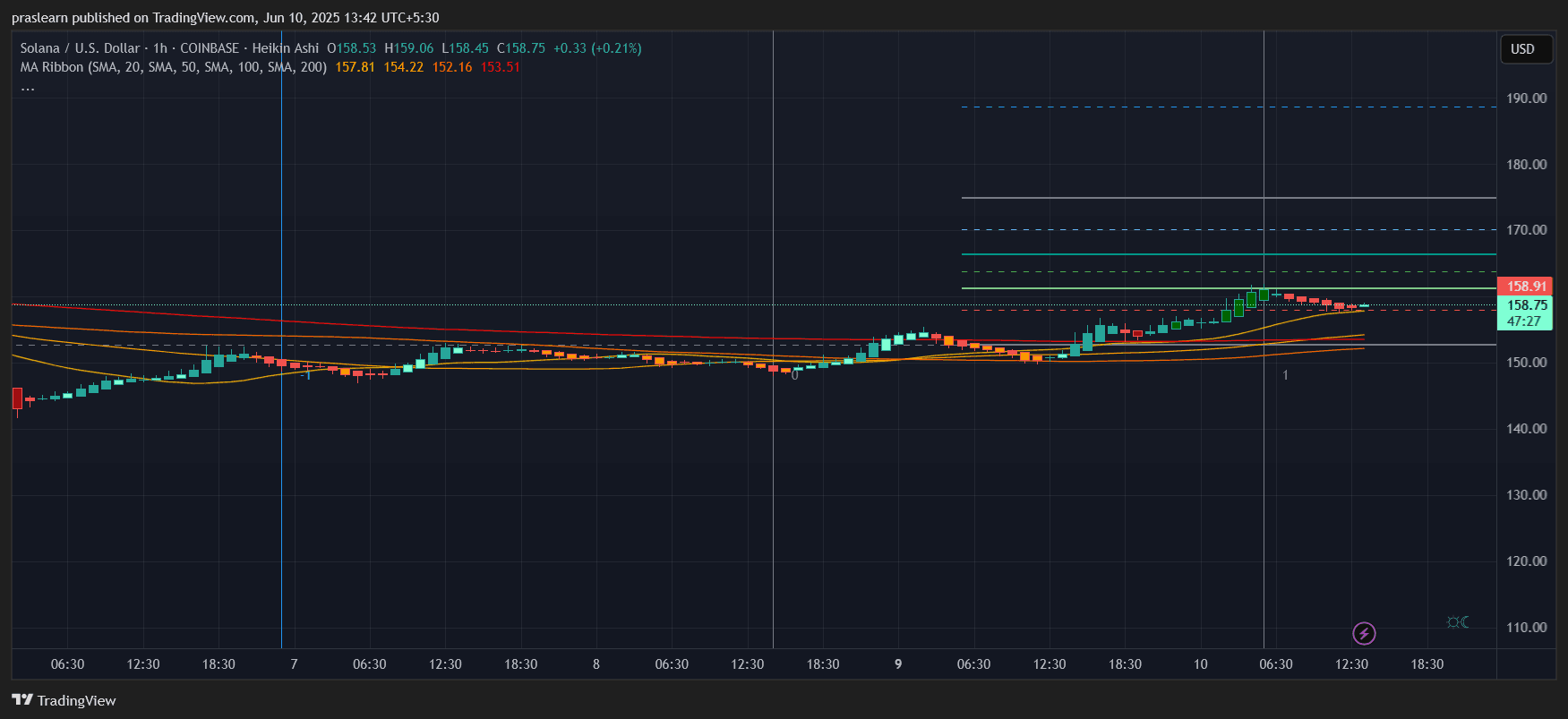Click the '0' marker below the candles
The image size is (1568, 719).
click(794, 376)
